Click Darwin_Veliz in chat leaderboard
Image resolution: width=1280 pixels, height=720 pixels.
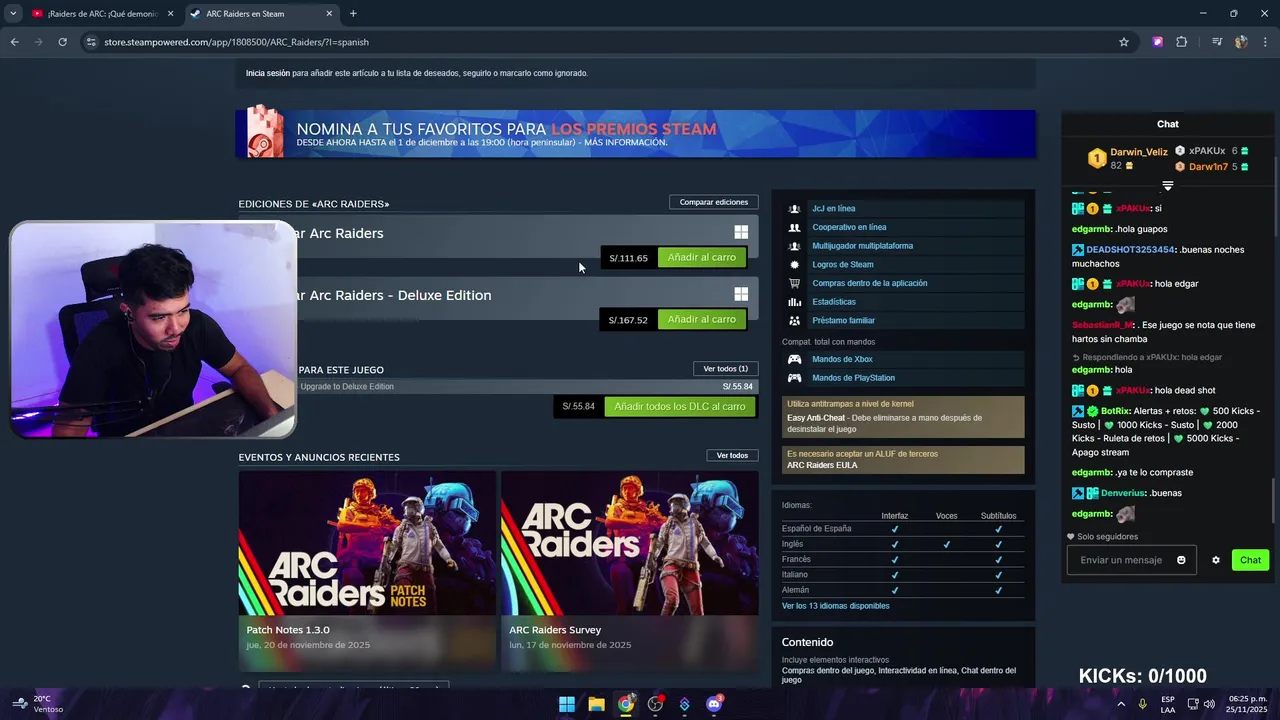[1138, 152]
